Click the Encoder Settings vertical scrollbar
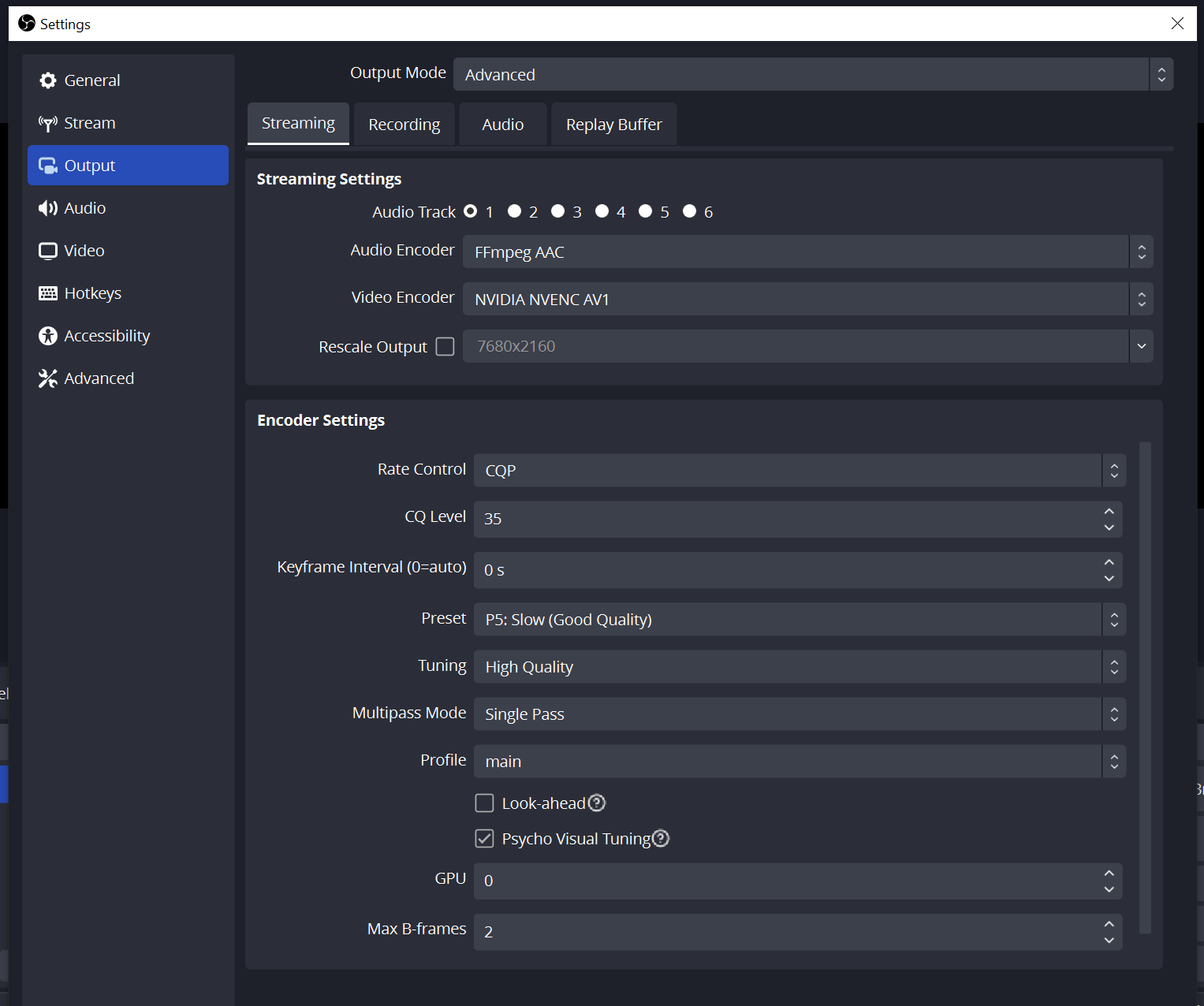1204x1006 pixels. tap(1146, 687)
